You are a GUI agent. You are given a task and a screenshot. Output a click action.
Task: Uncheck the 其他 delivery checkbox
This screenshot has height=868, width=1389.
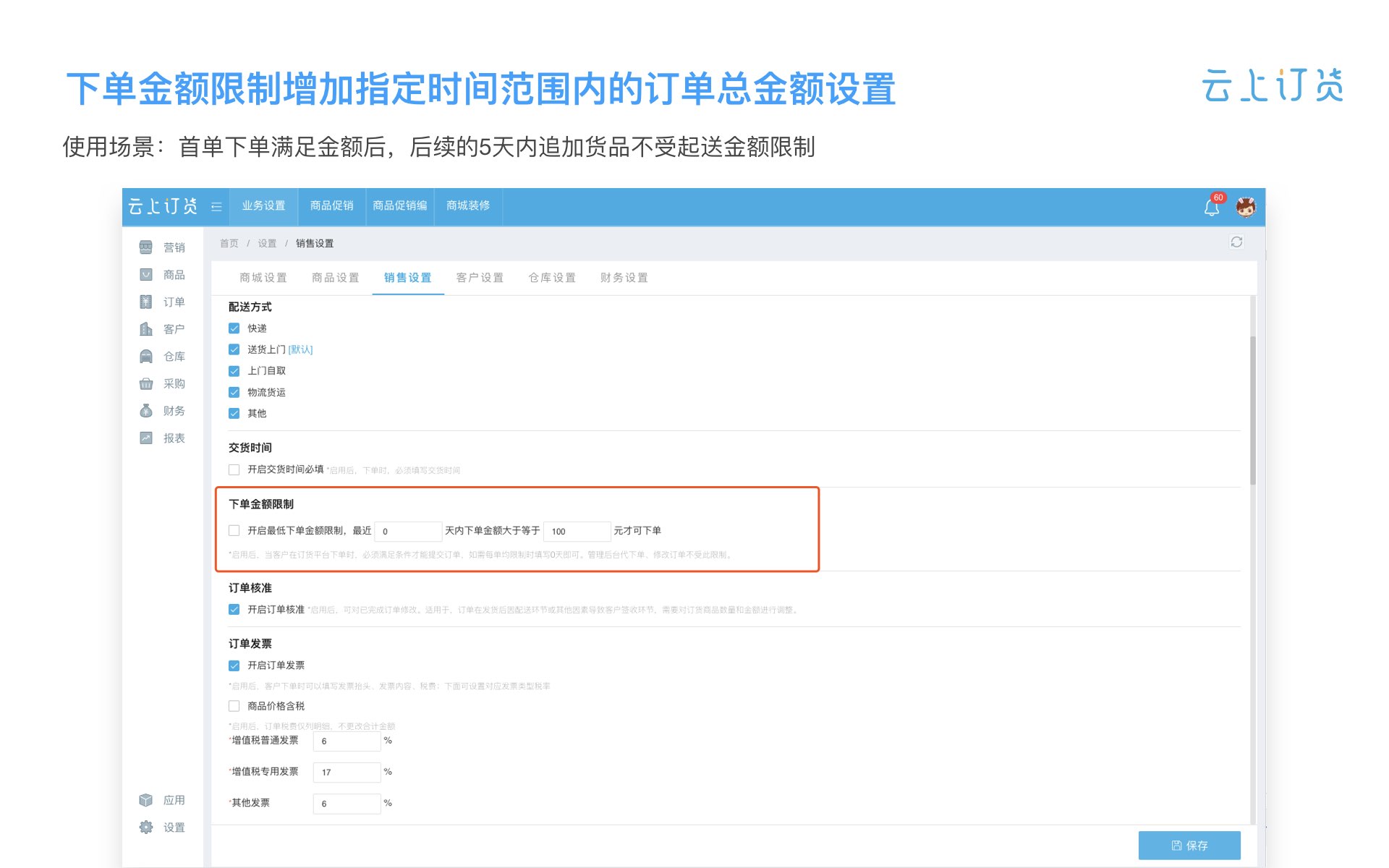click(234, 414)
